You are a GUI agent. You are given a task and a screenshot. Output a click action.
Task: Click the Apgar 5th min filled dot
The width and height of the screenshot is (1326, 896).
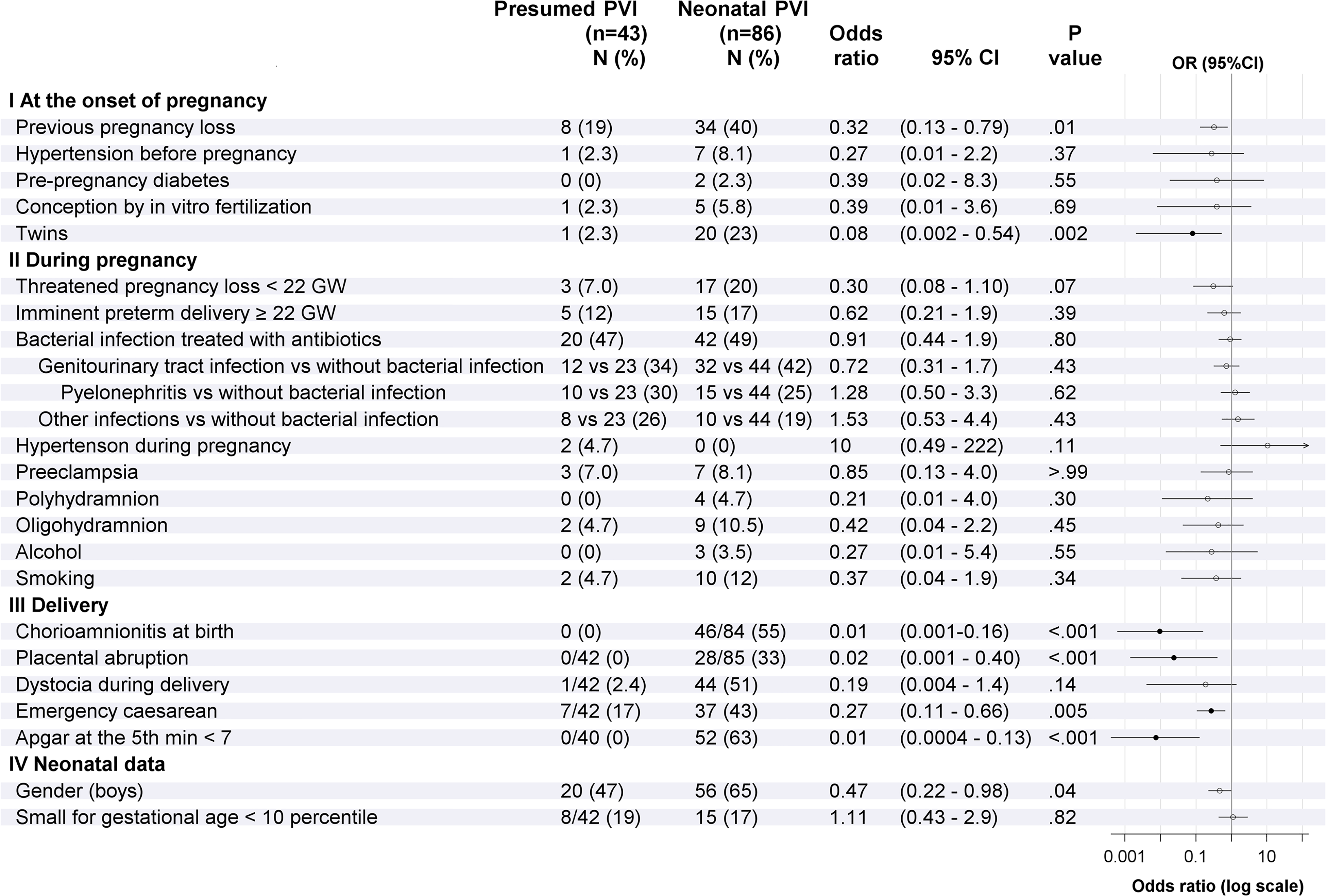pyautogui.click(x=1156, y=737)
